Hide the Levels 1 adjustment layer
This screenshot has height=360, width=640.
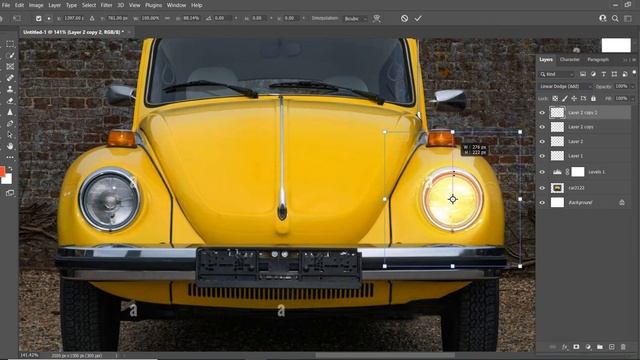click(542, 172)
